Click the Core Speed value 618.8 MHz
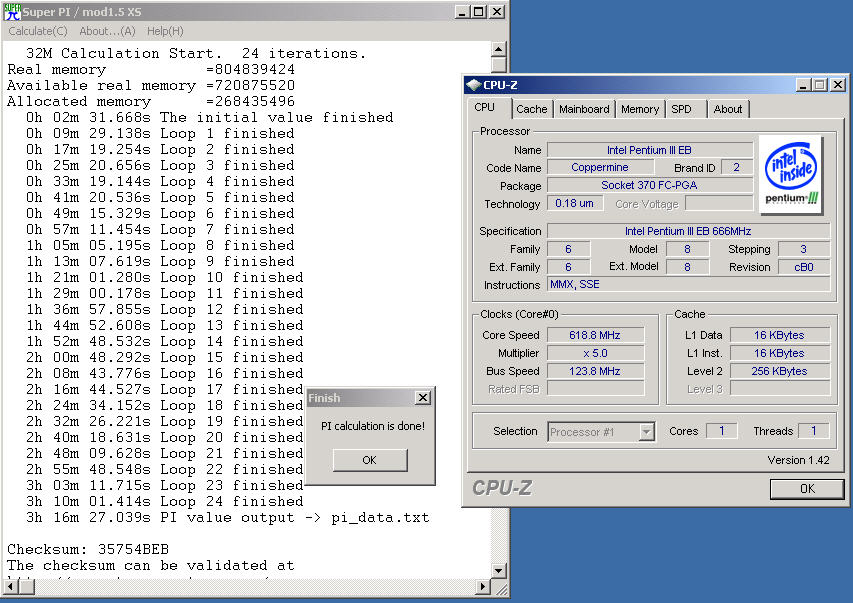The height and width of the screenshot is (603, 853). (595, 335)
